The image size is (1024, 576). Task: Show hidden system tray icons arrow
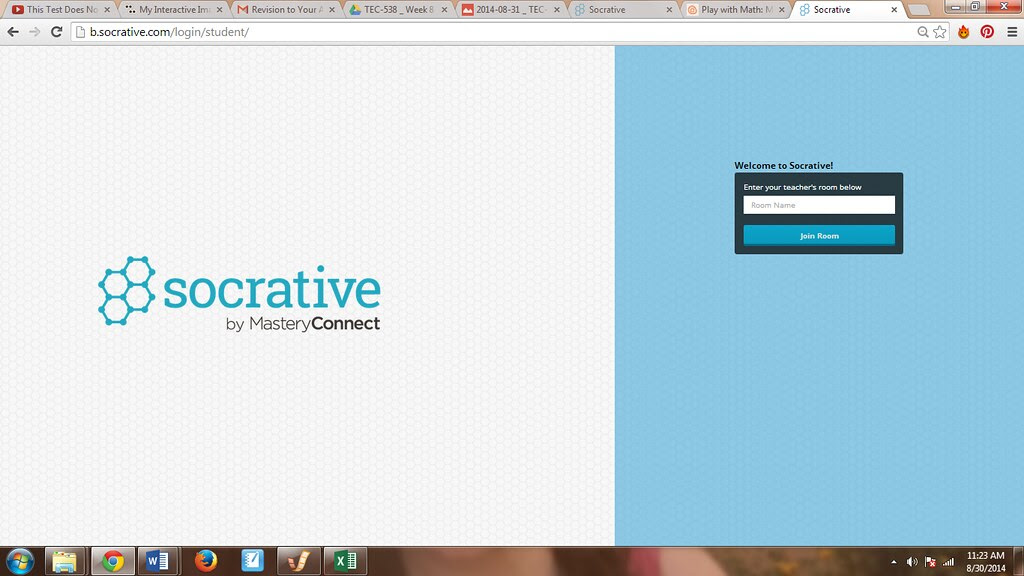click(893, 562)
